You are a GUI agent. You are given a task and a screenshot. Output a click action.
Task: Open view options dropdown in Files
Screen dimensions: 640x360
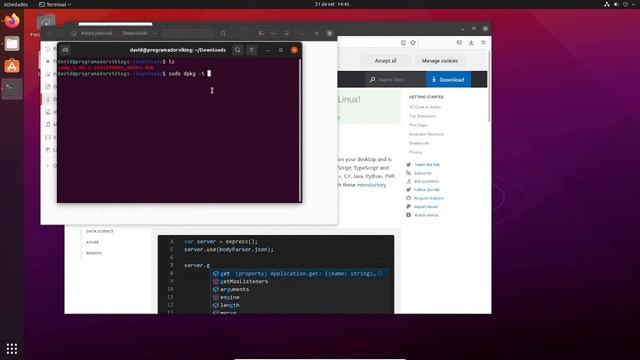tap(273, 33)
